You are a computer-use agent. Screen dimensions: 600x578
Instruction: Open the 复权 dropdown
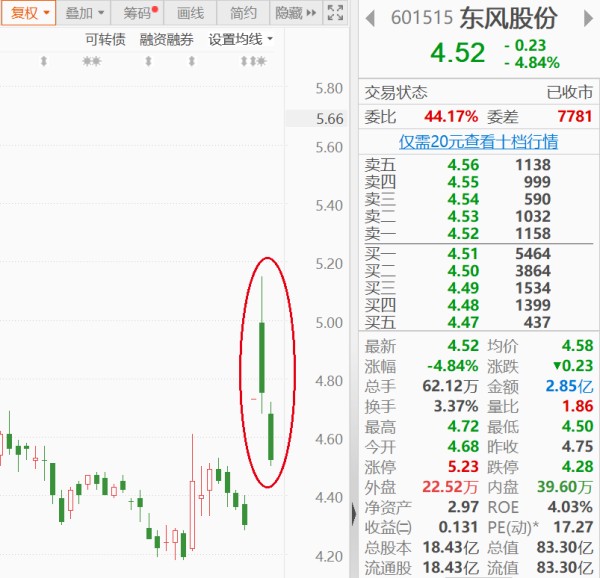click(29, 13)
